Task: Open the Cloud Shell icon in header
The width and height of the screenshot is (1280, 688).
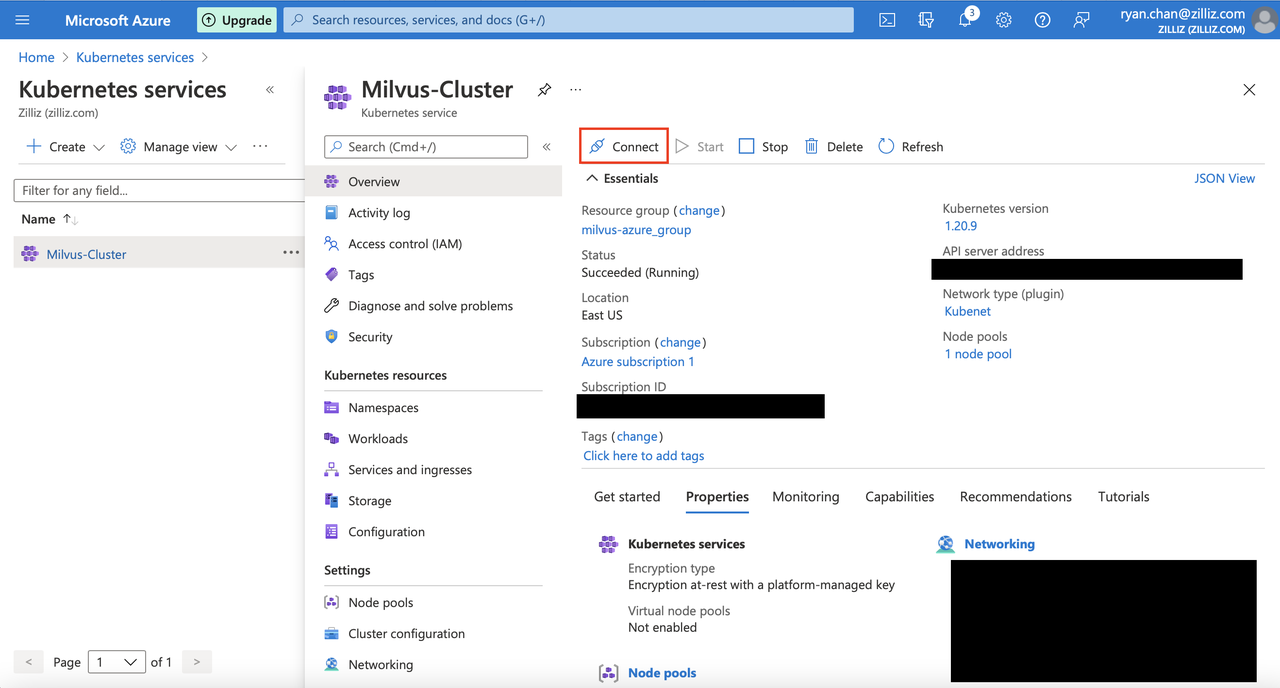Action: pyautogui.click(x=887, y=20)
